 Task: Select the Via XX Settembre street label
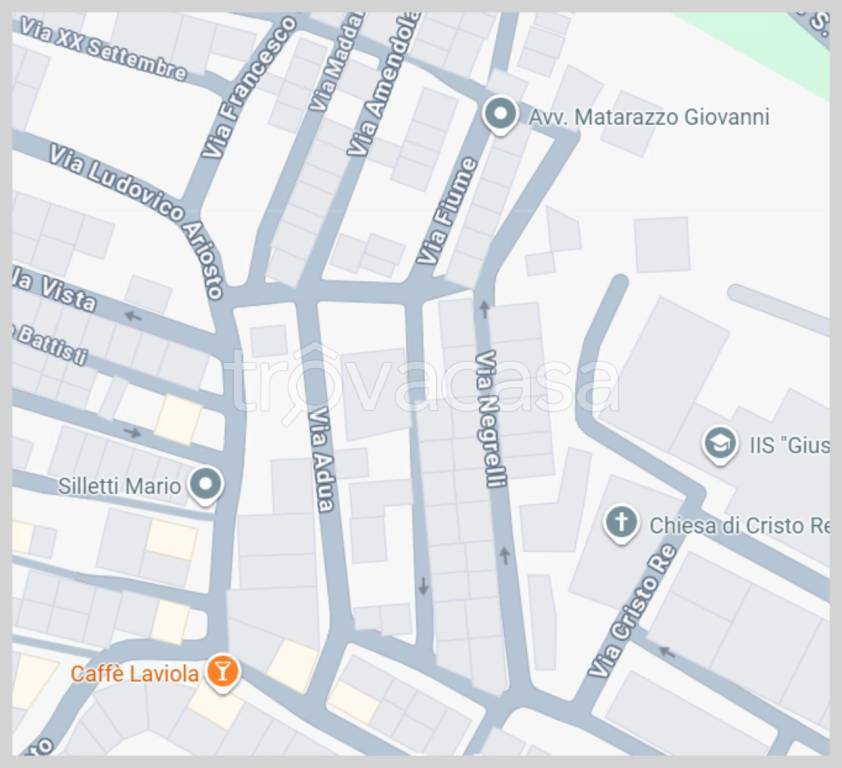coord(104,48)
